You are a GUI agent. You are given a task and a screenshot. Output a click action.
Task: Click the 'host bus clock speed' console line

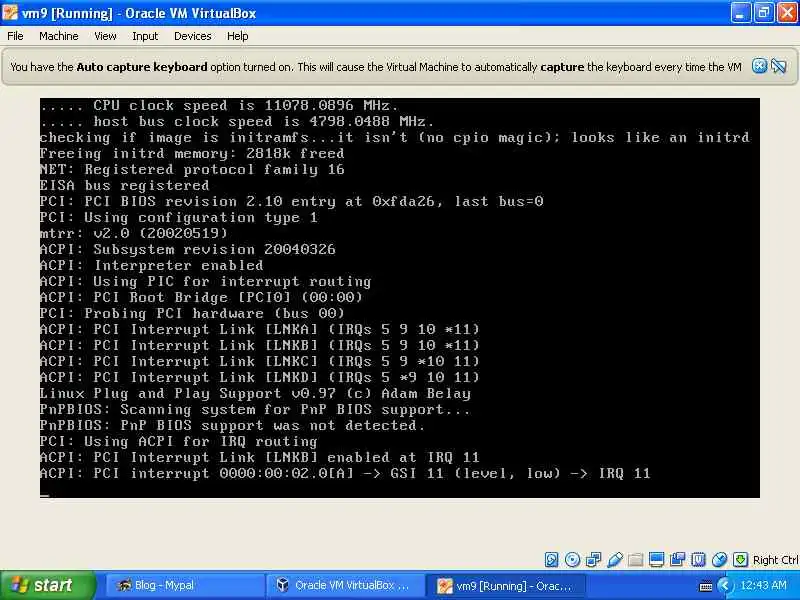(237, 121)
